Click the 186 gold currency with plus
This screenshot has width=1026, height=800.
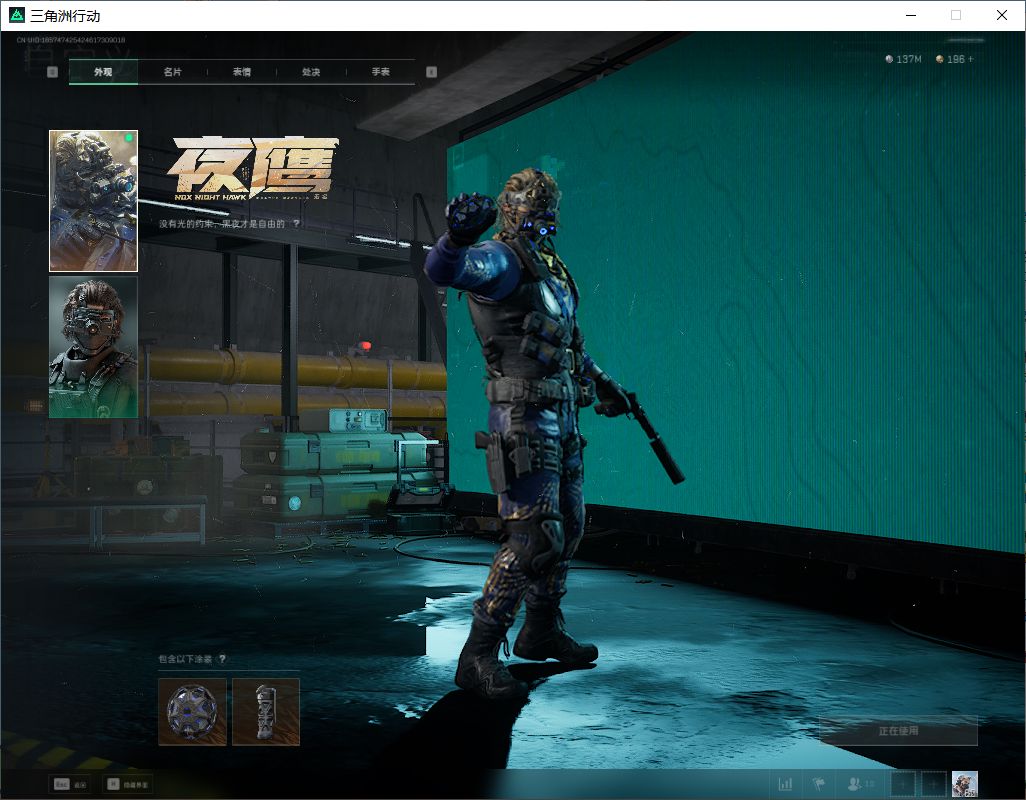[x=955, y=60]
